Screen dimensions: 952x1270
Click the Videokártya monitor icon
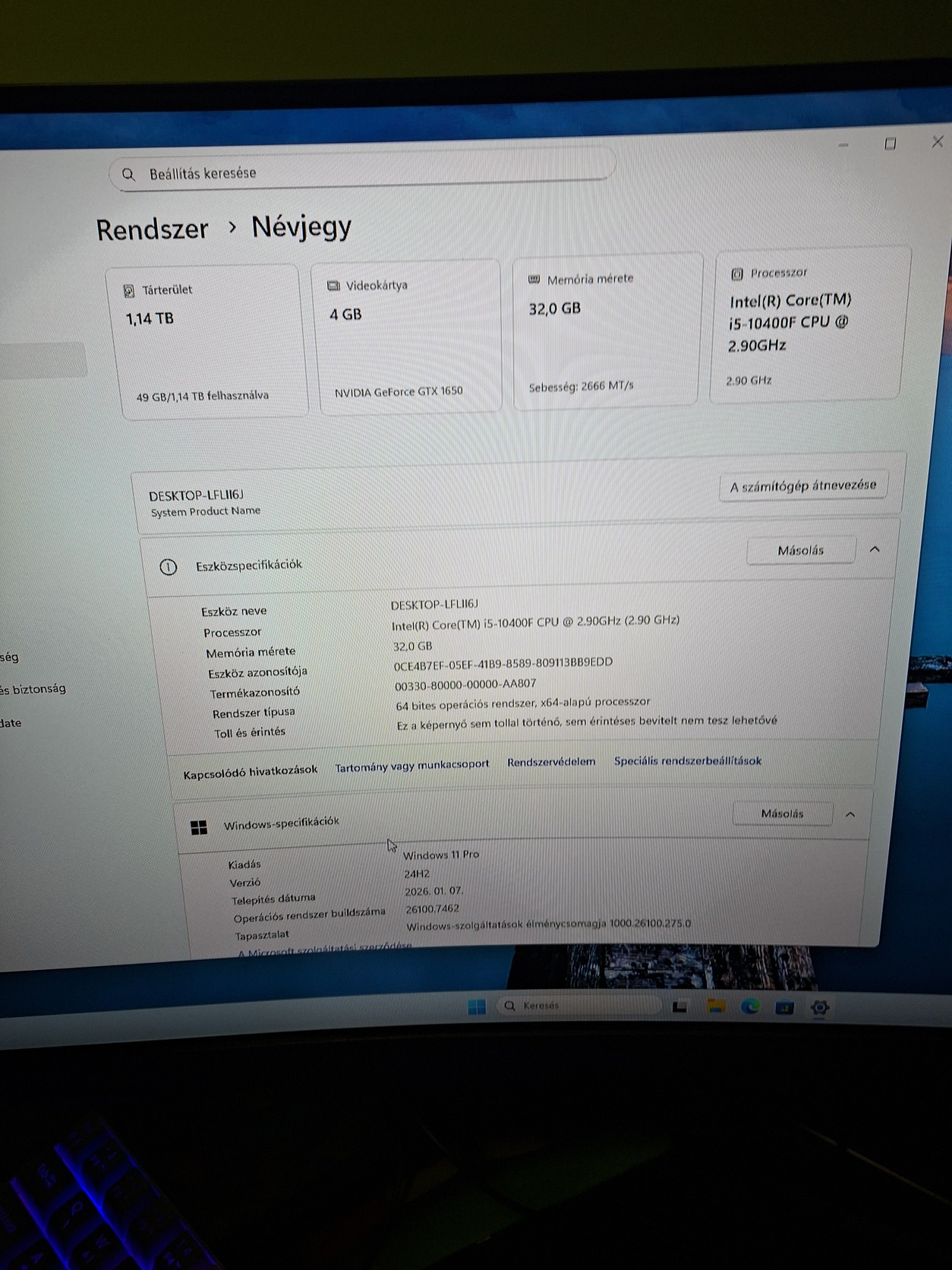333,286
